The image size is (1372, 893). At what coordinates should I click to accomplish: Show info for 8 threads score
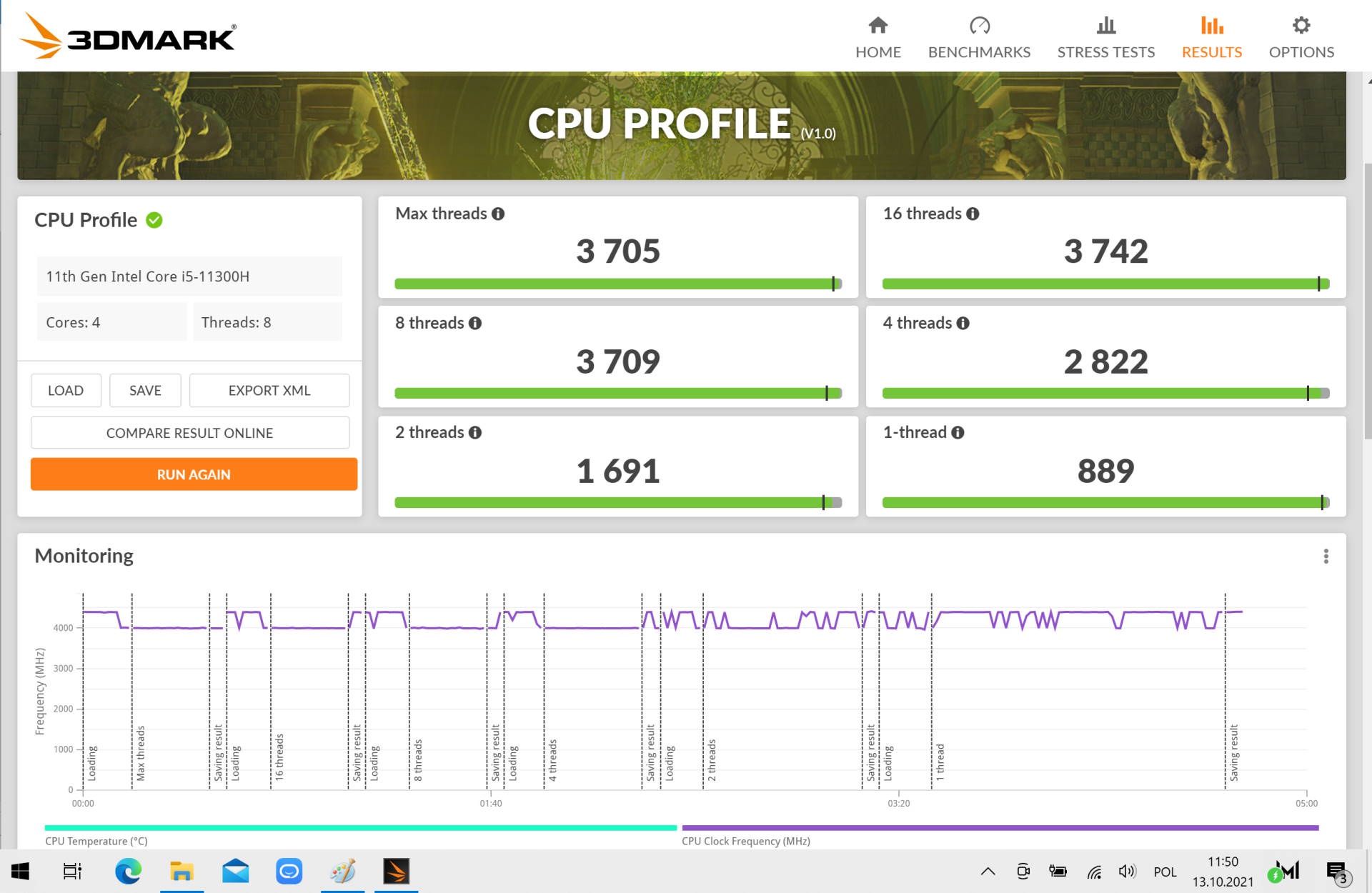(475, 323)
